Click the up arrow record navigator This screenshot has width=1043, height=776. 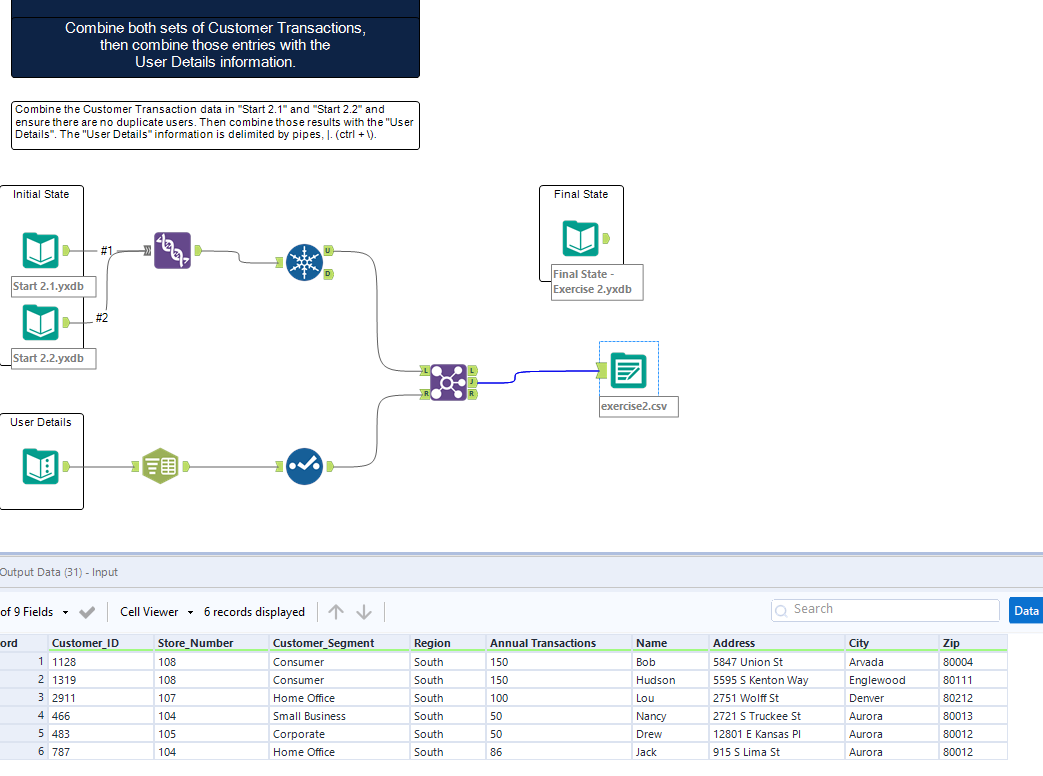(336, 612)
